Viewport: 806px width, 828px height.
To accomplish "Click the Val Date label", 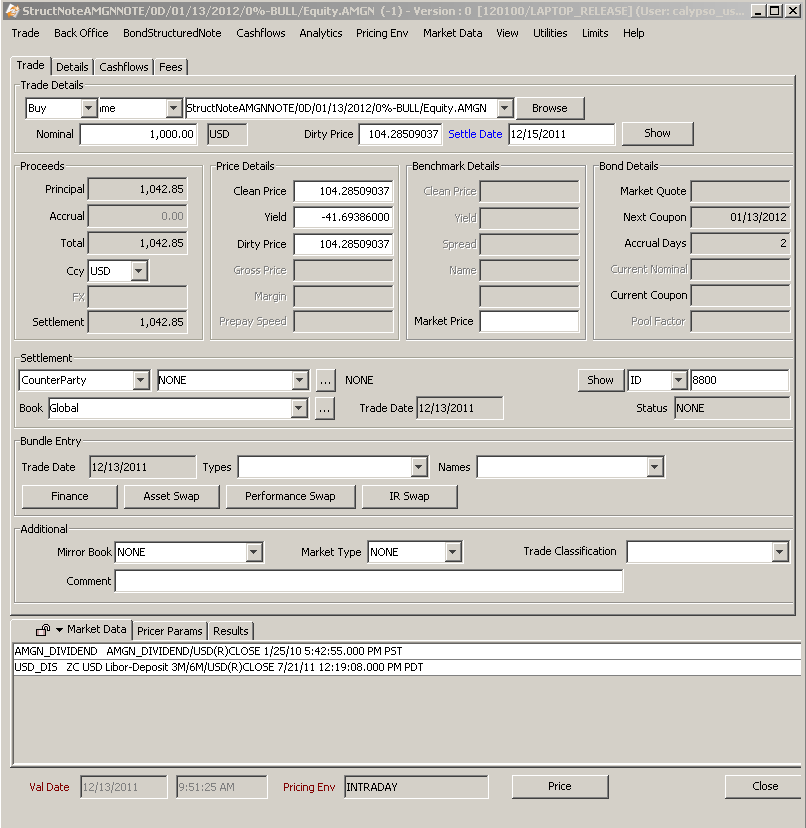I will pyautogui.click(x=49, y=787).
